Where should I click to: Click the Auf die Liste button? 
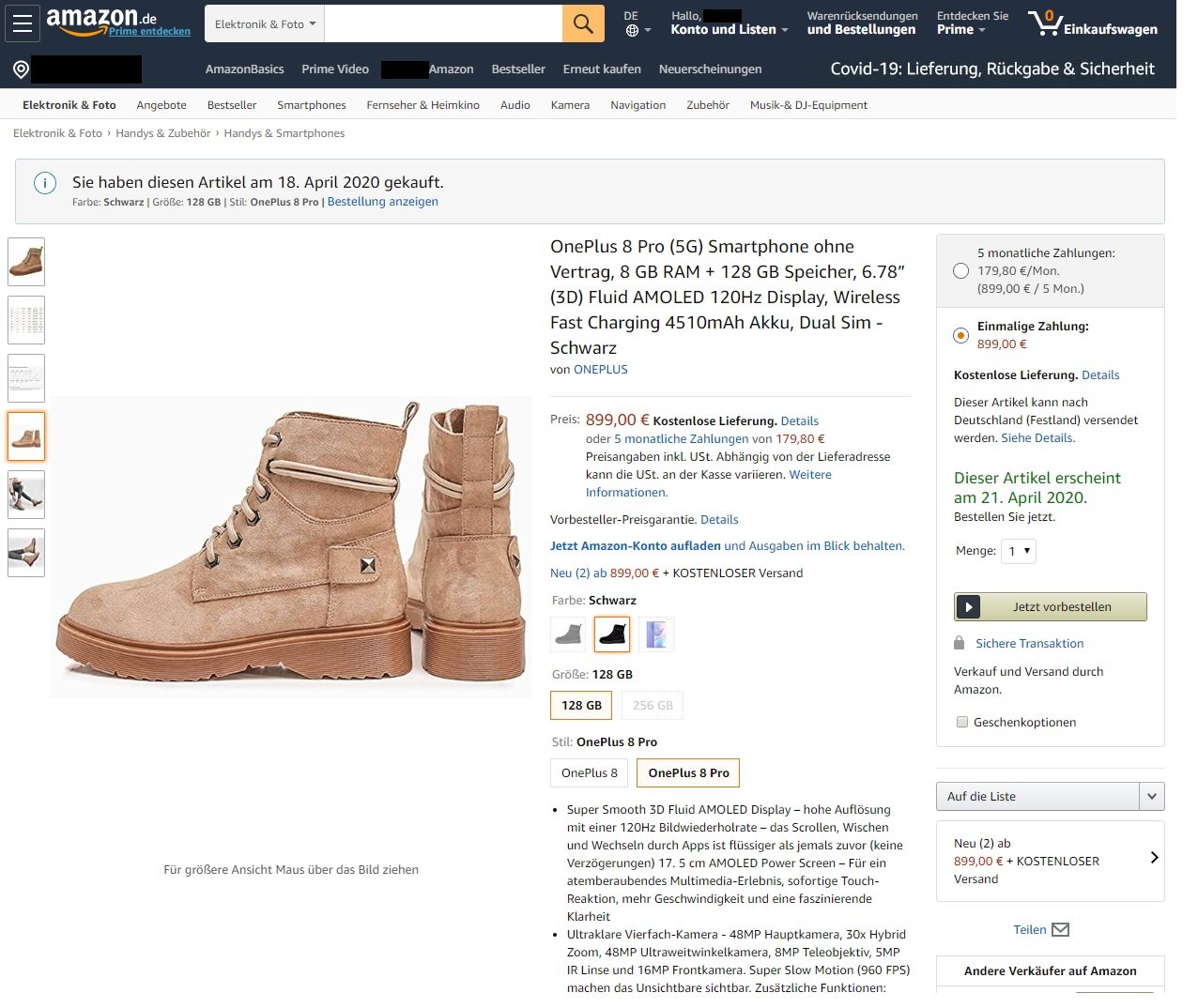[x=1037, y=797]
